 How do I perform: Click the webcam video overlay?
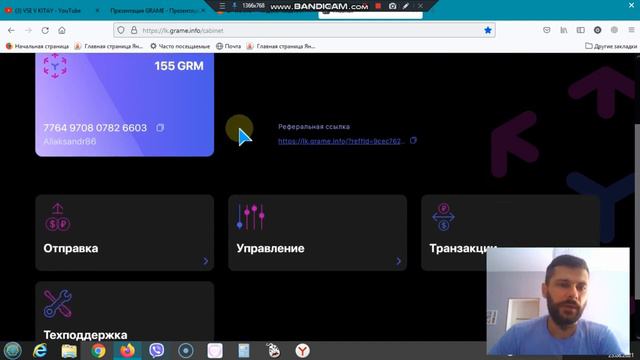click(558, 301)
